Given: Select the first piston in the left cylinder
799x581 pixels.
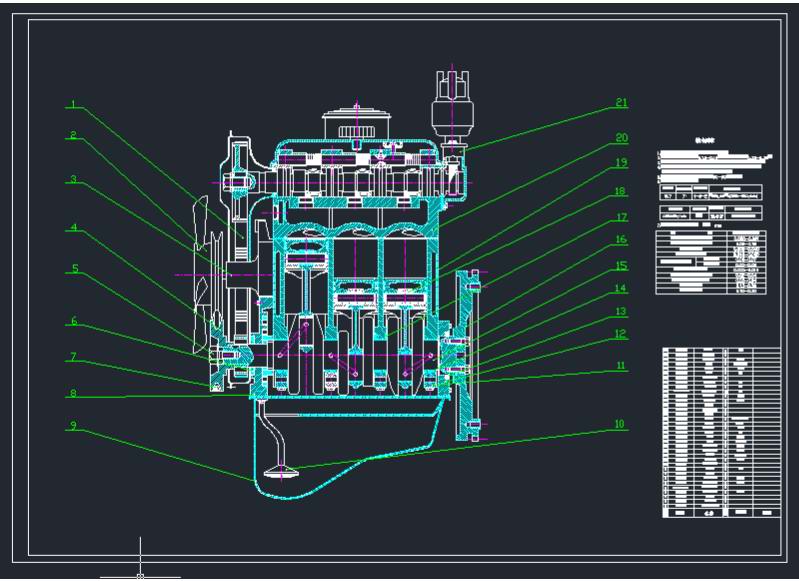Looking at the screenshot, I should pyautogui.click(x=306, y=262).
